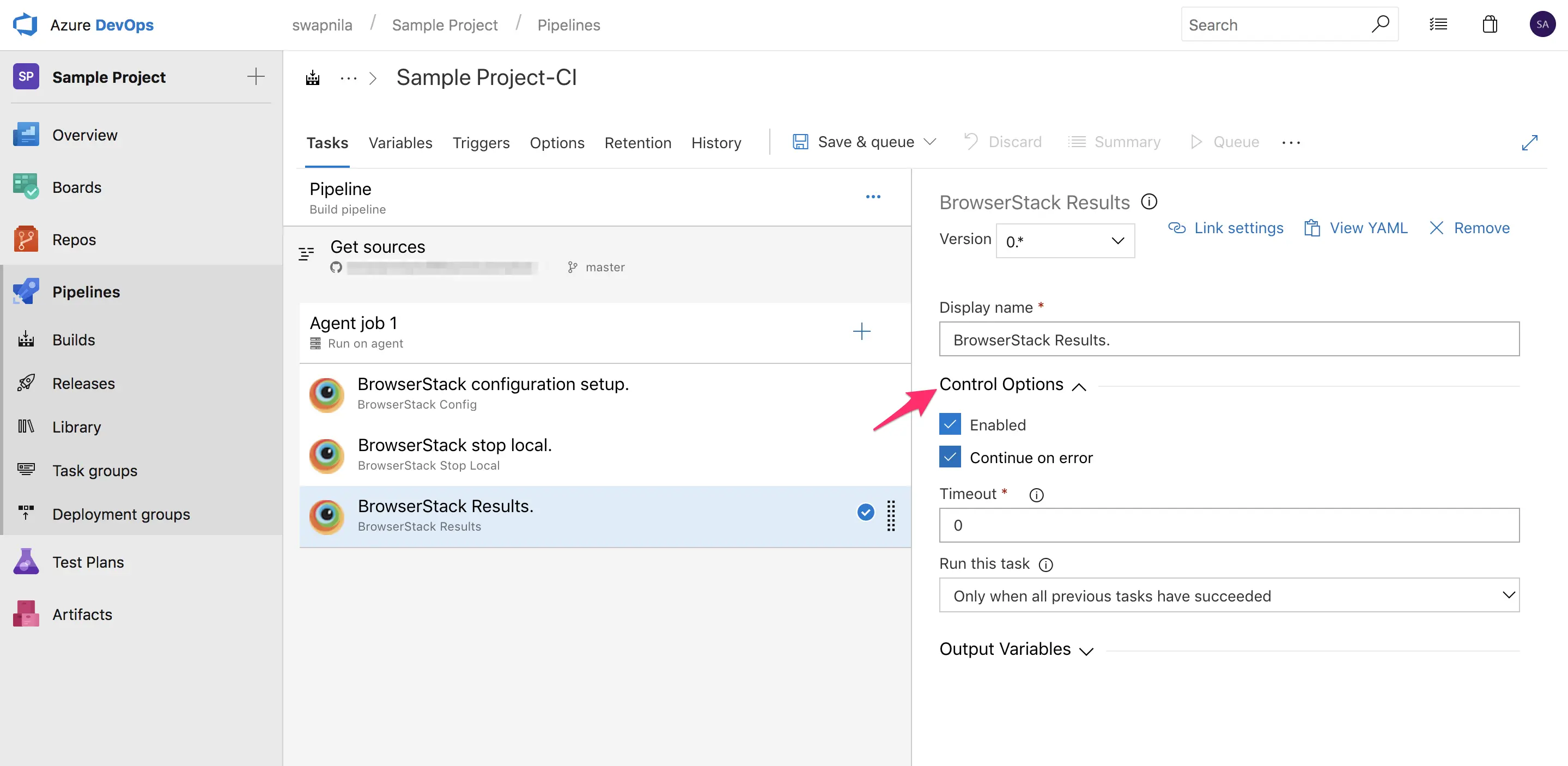Click the View YAML link
This screenshot has width=1568, height=766.
[1356, 228]
